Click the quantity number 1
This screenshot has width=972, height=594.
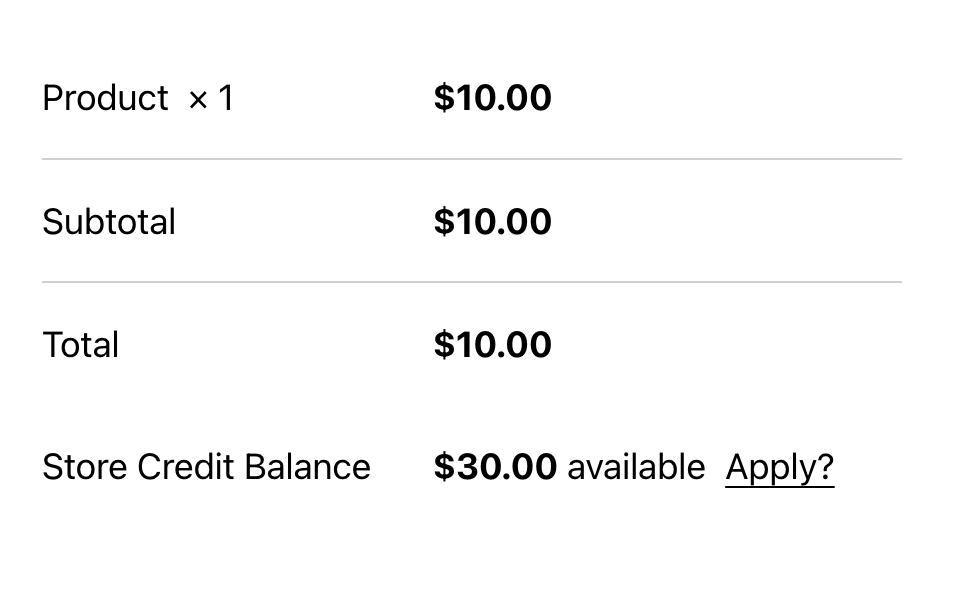click(x=226, y=98)
